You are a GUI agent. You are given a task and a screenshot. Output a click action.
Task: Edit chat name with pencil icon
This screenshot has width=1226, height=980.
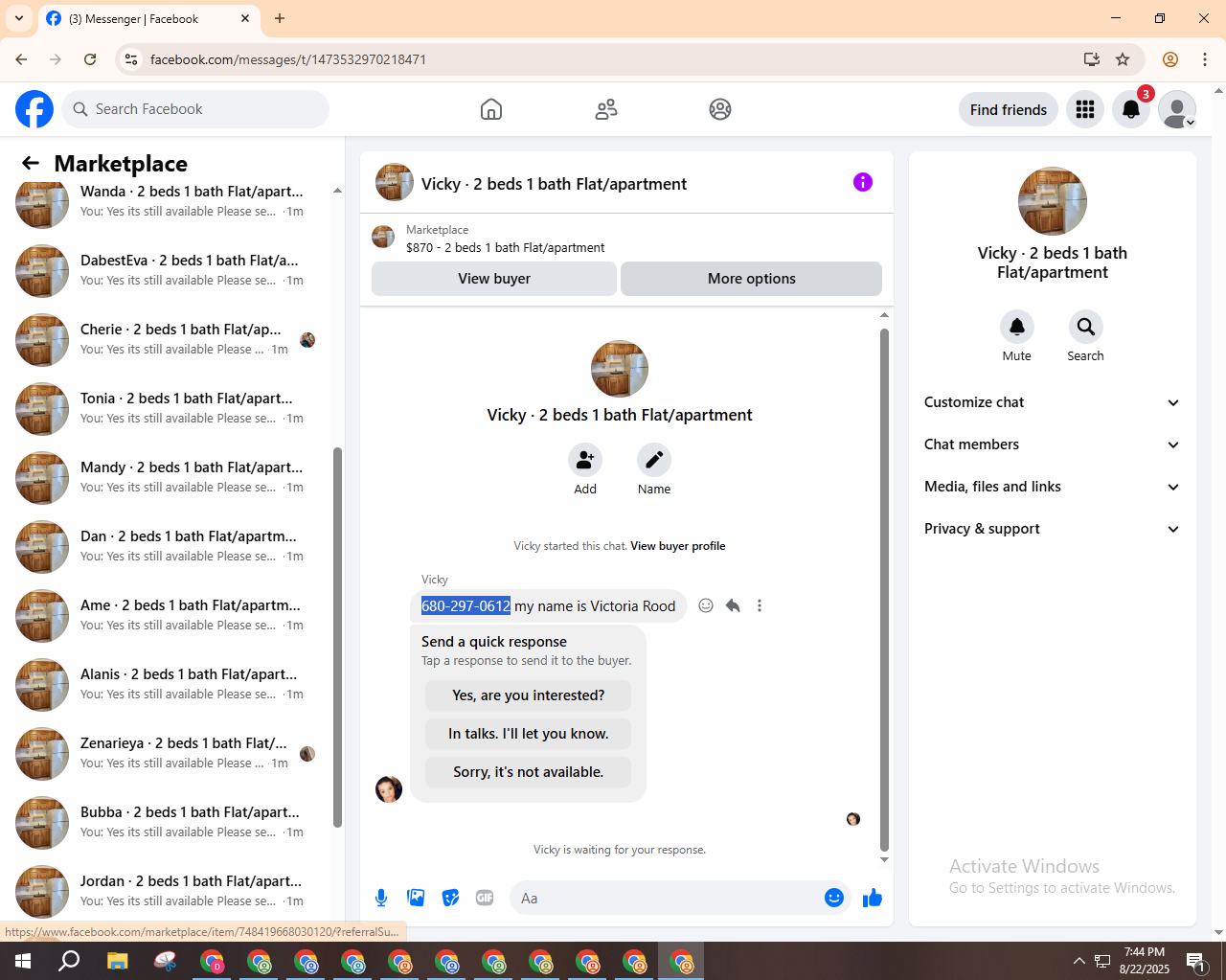(654, 460)
